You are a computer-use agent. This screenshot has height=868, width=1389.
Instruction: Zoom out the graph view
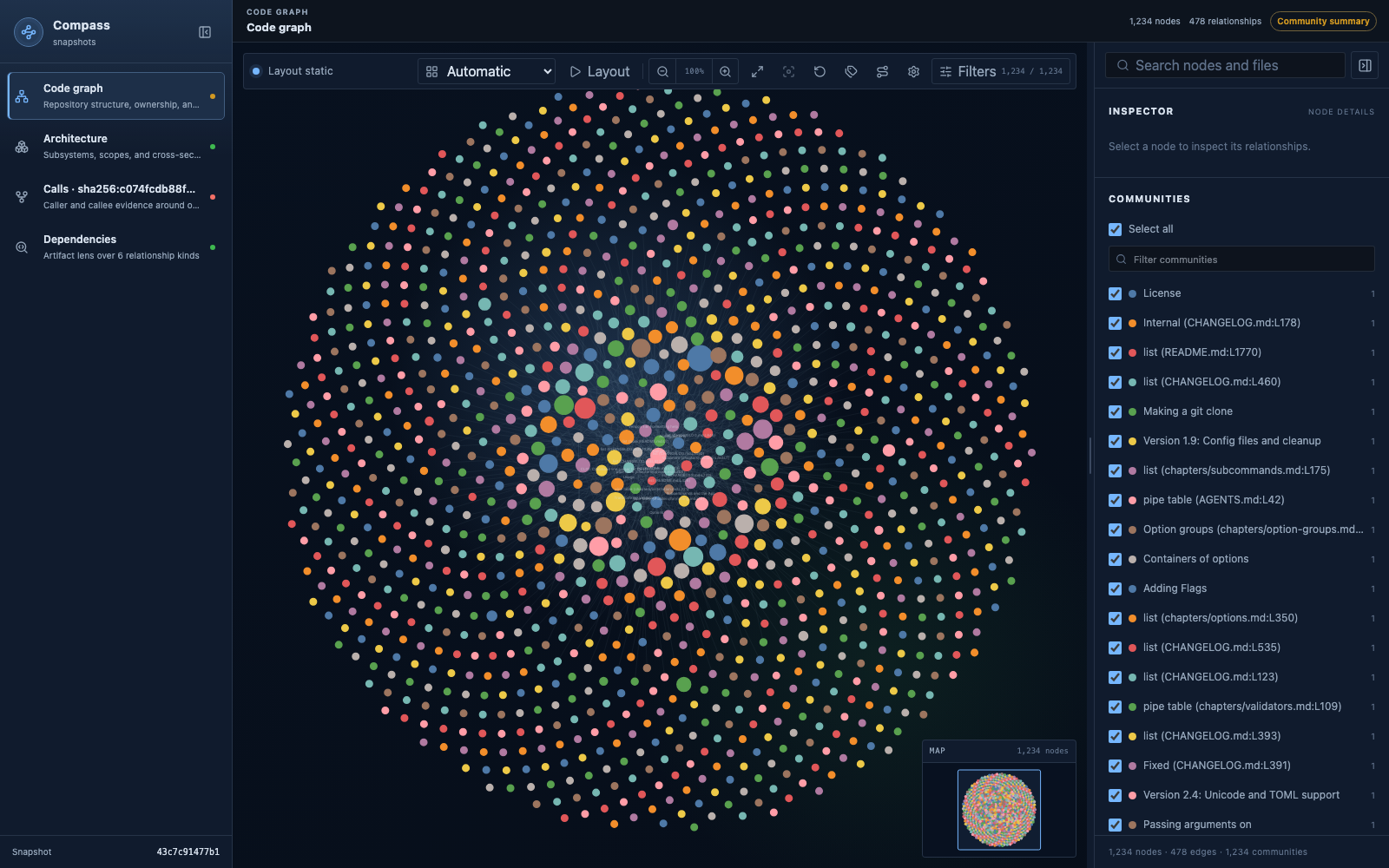coord(663,71)
